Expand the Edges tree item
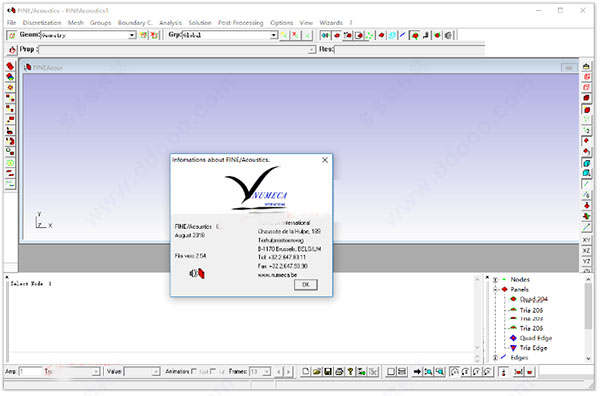This screenshot has height=396, width=600. click(x=495, y=358)
